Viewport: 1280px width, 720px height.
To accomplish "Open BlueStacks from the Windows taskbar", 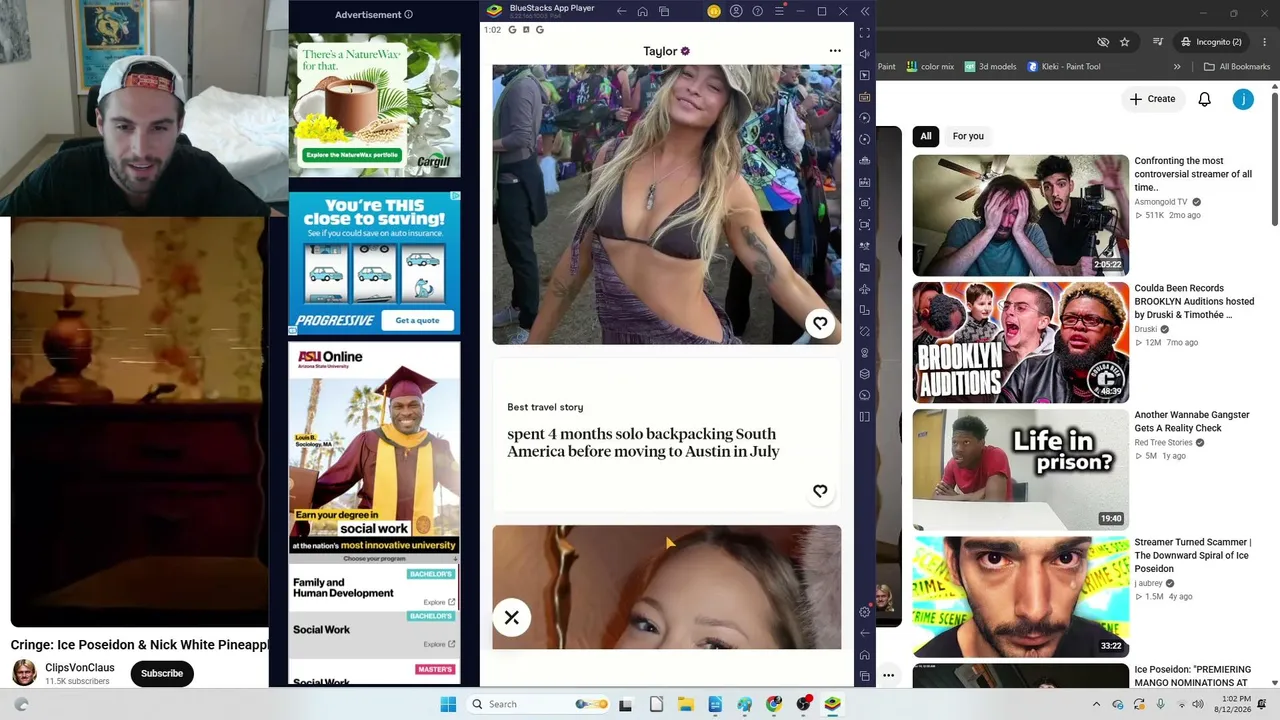I will [832, 704].
